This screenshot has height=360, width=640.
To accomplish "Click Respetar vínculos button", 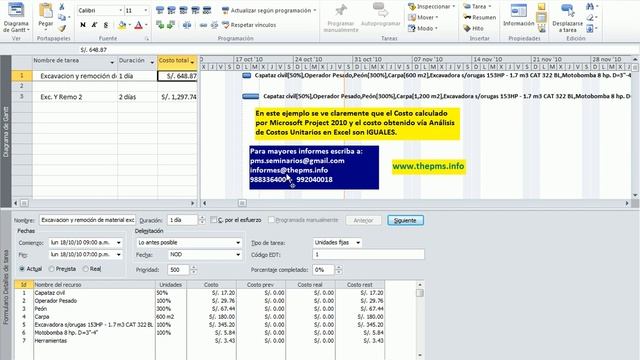I will coord(249,25).
